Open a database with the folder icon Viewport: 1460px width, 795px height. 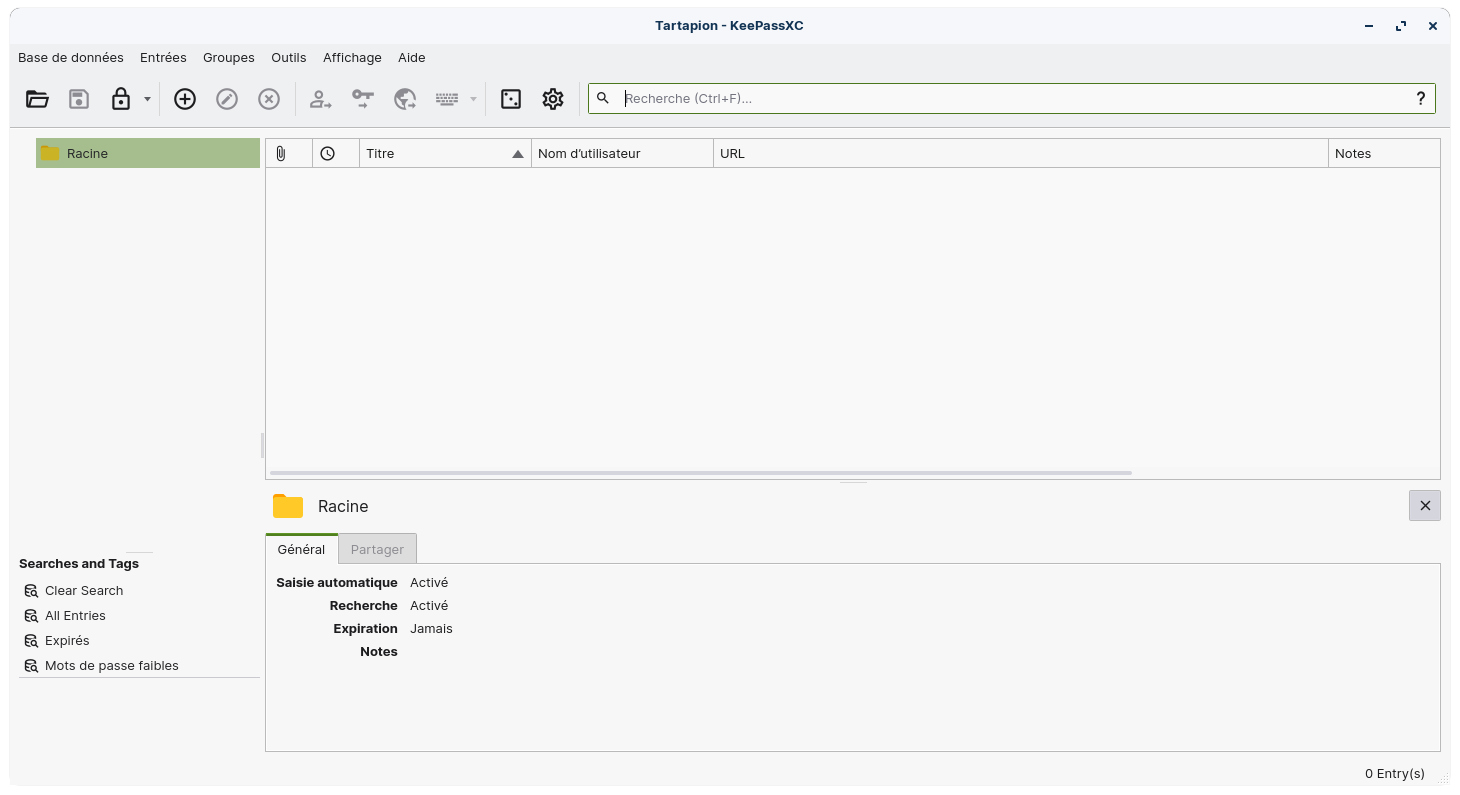(x=37, y=99)
